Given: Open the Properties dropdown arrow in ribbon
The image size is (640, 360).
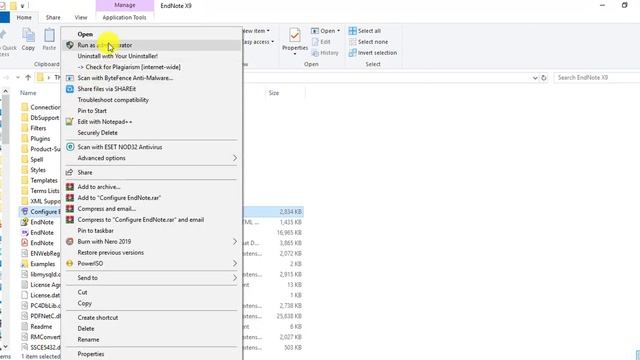Looking at the screenshot, I should (x=295, y=54).
